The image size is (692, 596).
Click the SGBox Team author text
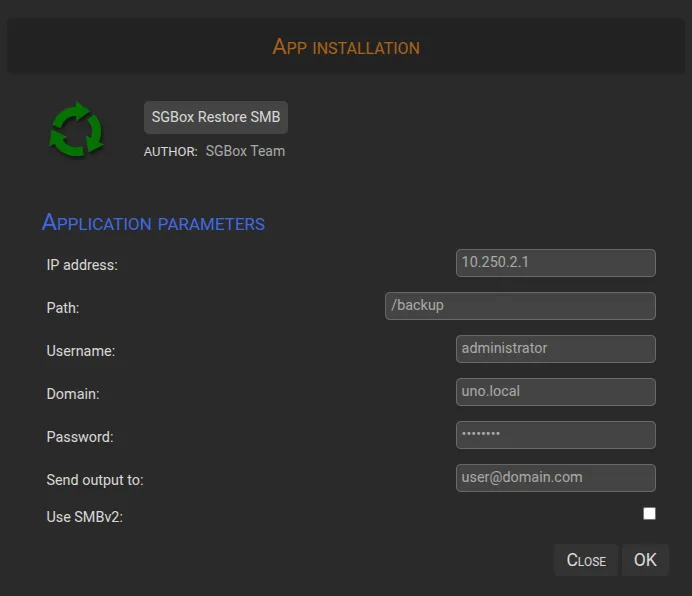tap(245, 151)
